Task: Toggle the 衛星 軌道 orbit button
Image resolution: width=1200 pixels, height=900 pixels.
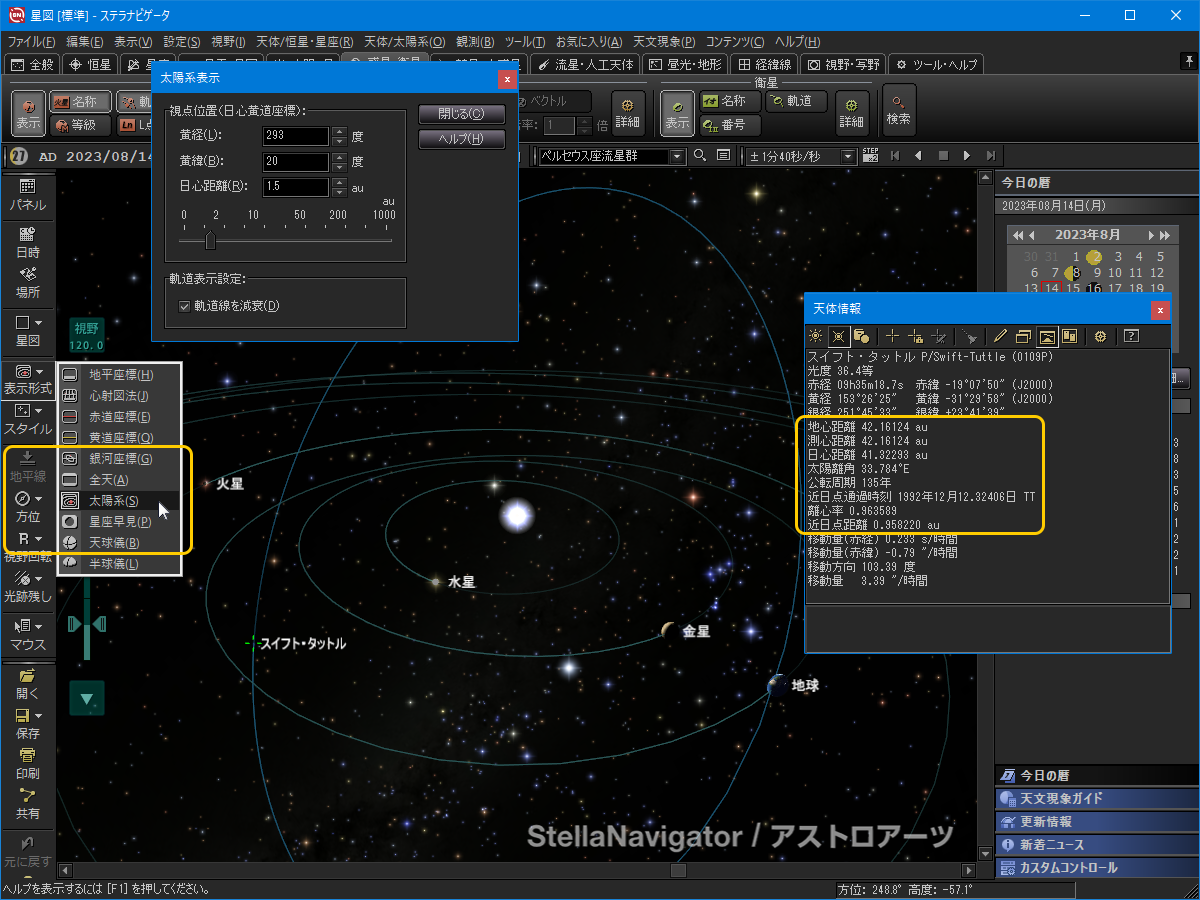Action: click(796, 101)
